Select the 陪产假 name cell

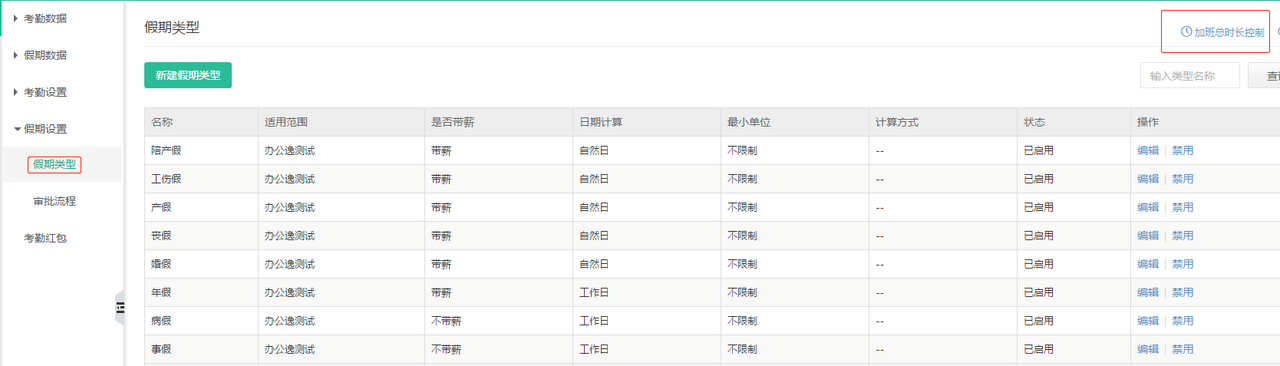point(166,151)
